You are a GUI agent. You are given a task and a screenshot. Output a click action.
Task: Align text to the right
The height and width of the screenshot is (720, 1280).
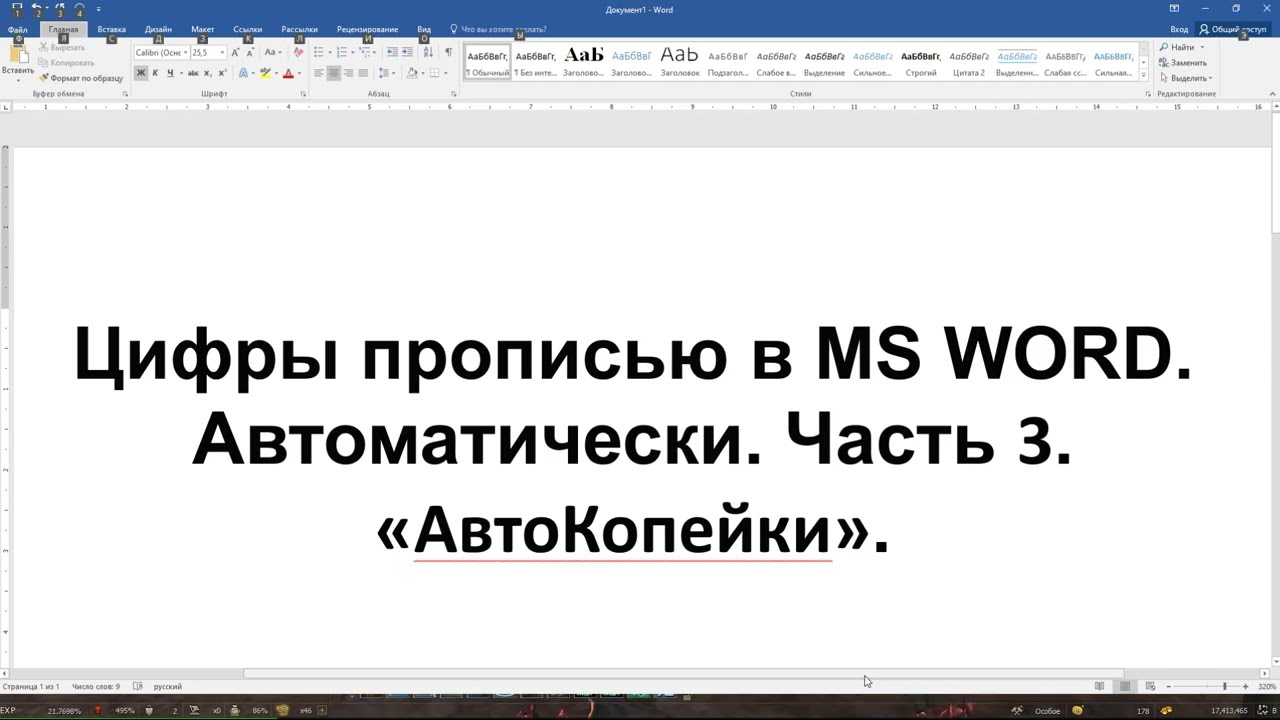[x=348, y=73]
